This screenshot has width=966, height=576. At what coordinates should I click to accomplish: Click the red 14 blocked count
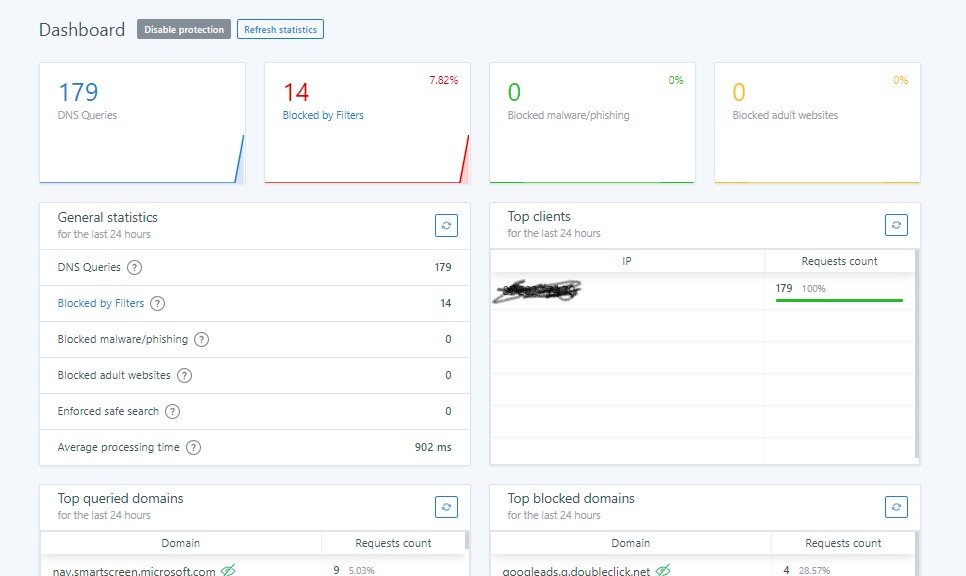(296, 92)
